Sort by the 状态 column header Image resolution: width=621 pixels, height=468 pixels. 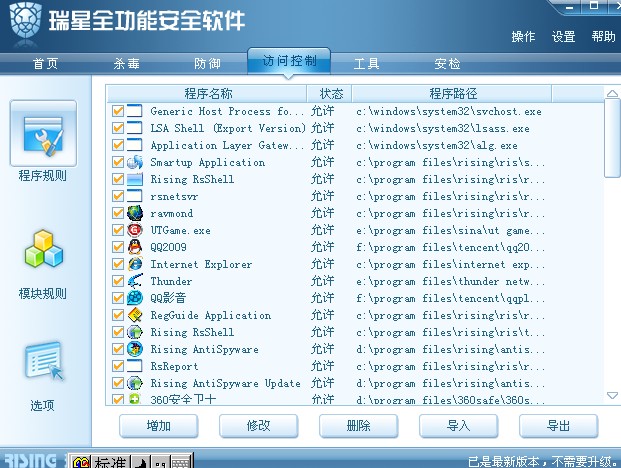pyautogui.click(x=330, y=94)
